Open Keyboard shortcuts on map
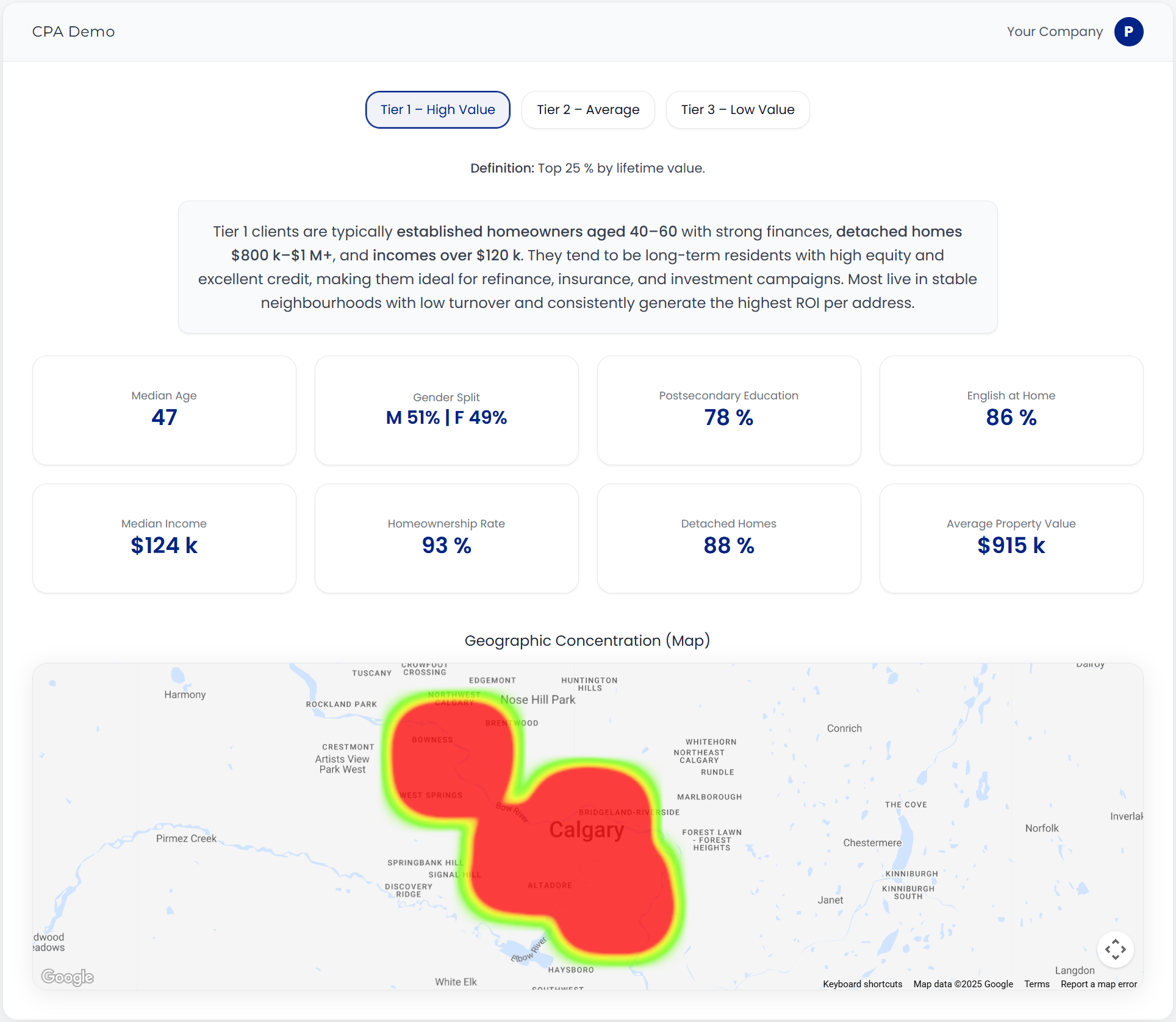This screenshot has width=1176, height=1022. coord(862,984)
